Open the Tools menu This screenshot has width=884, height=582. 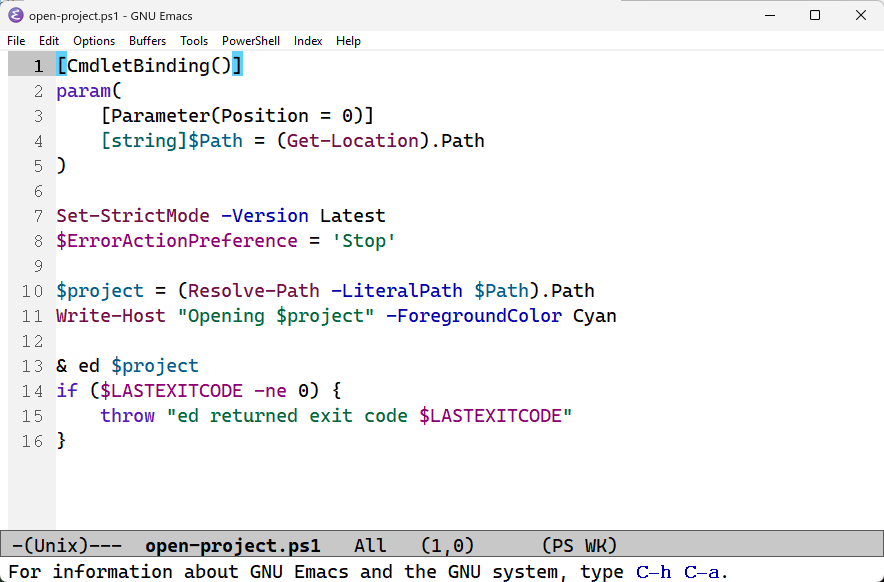point(194,41)
